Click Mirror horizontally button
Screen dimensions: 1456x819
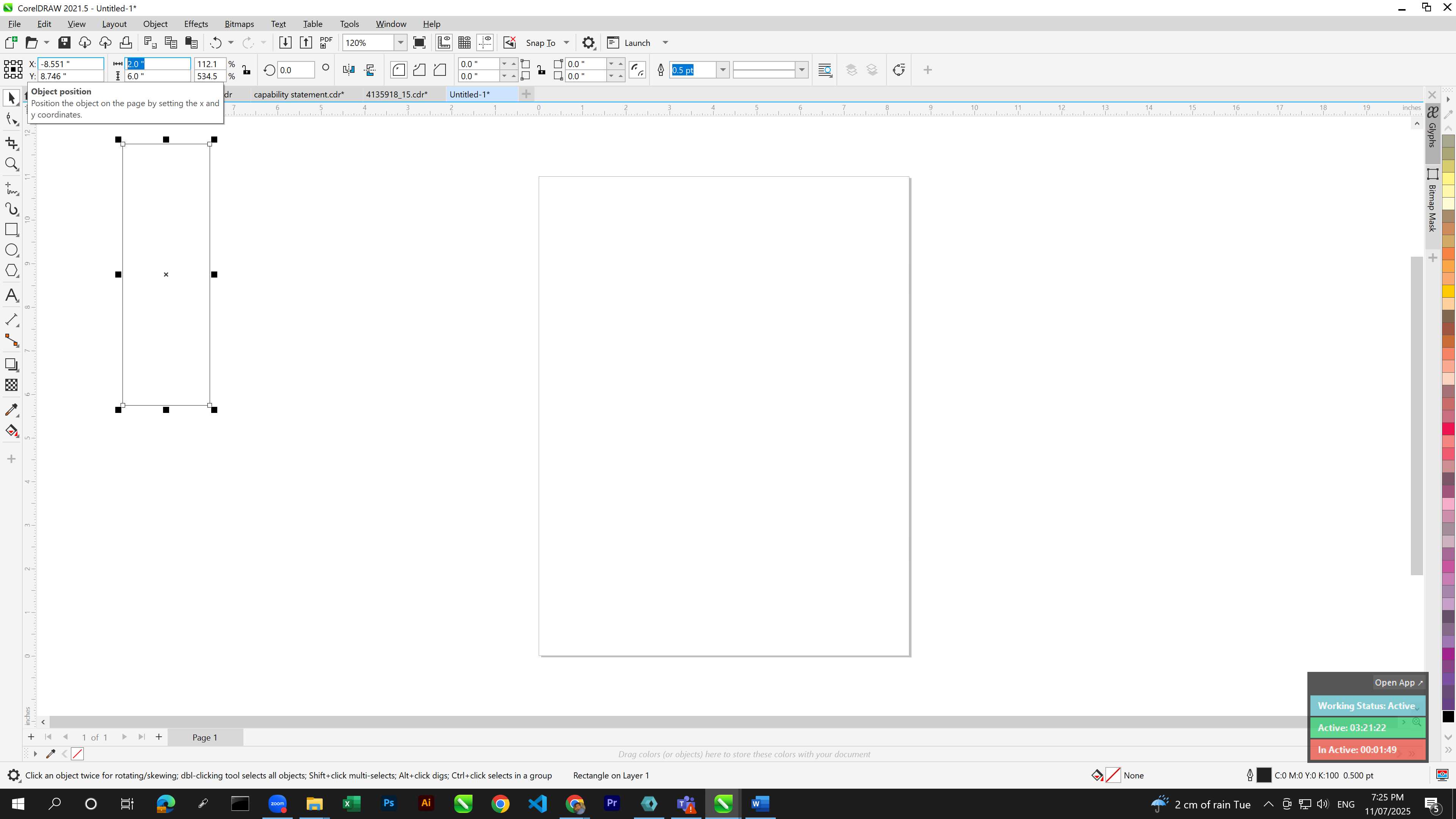point(349,70)
